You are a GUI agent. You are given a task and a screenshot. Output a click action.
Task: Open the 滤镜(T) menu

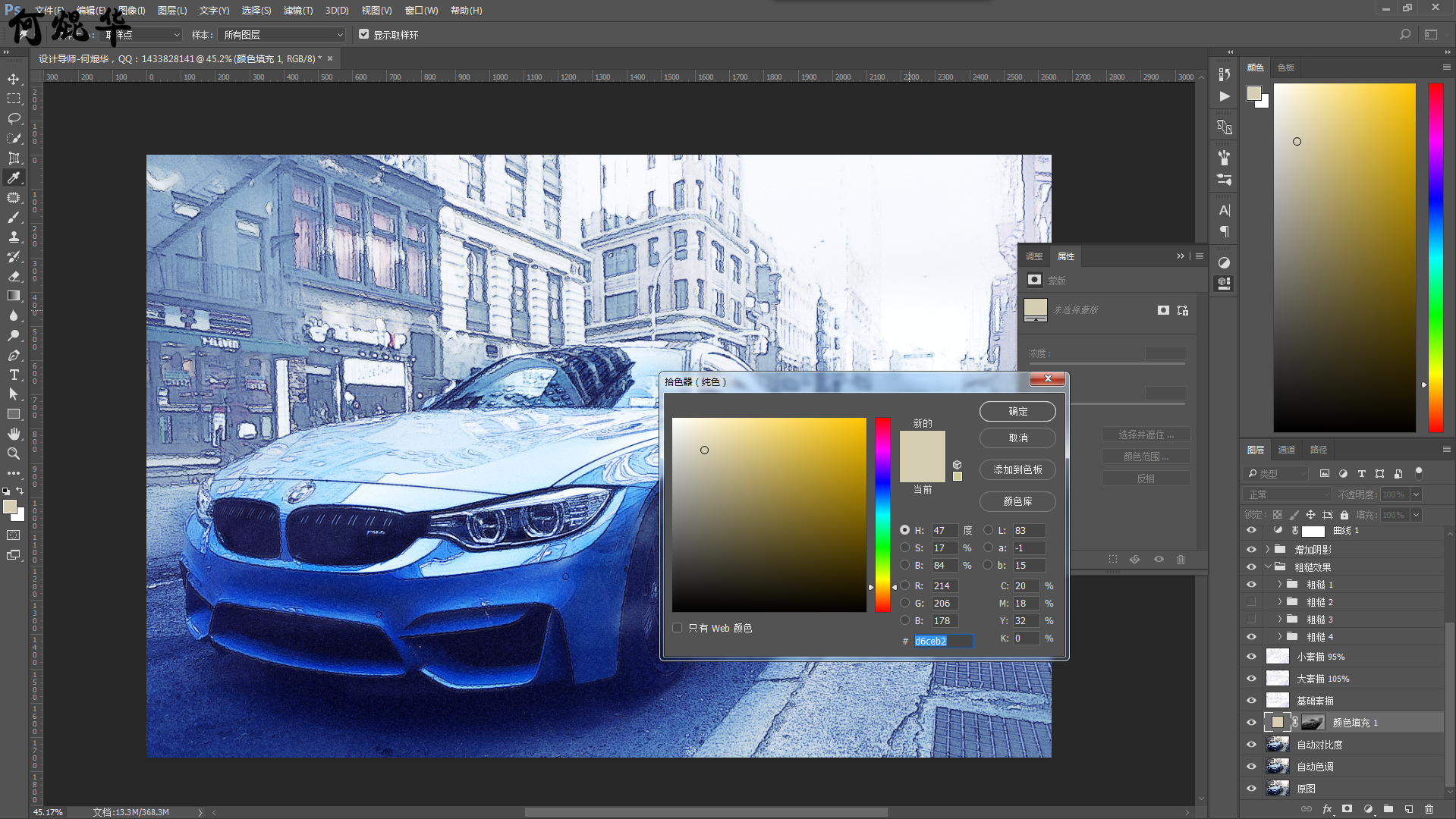point(297,11)
